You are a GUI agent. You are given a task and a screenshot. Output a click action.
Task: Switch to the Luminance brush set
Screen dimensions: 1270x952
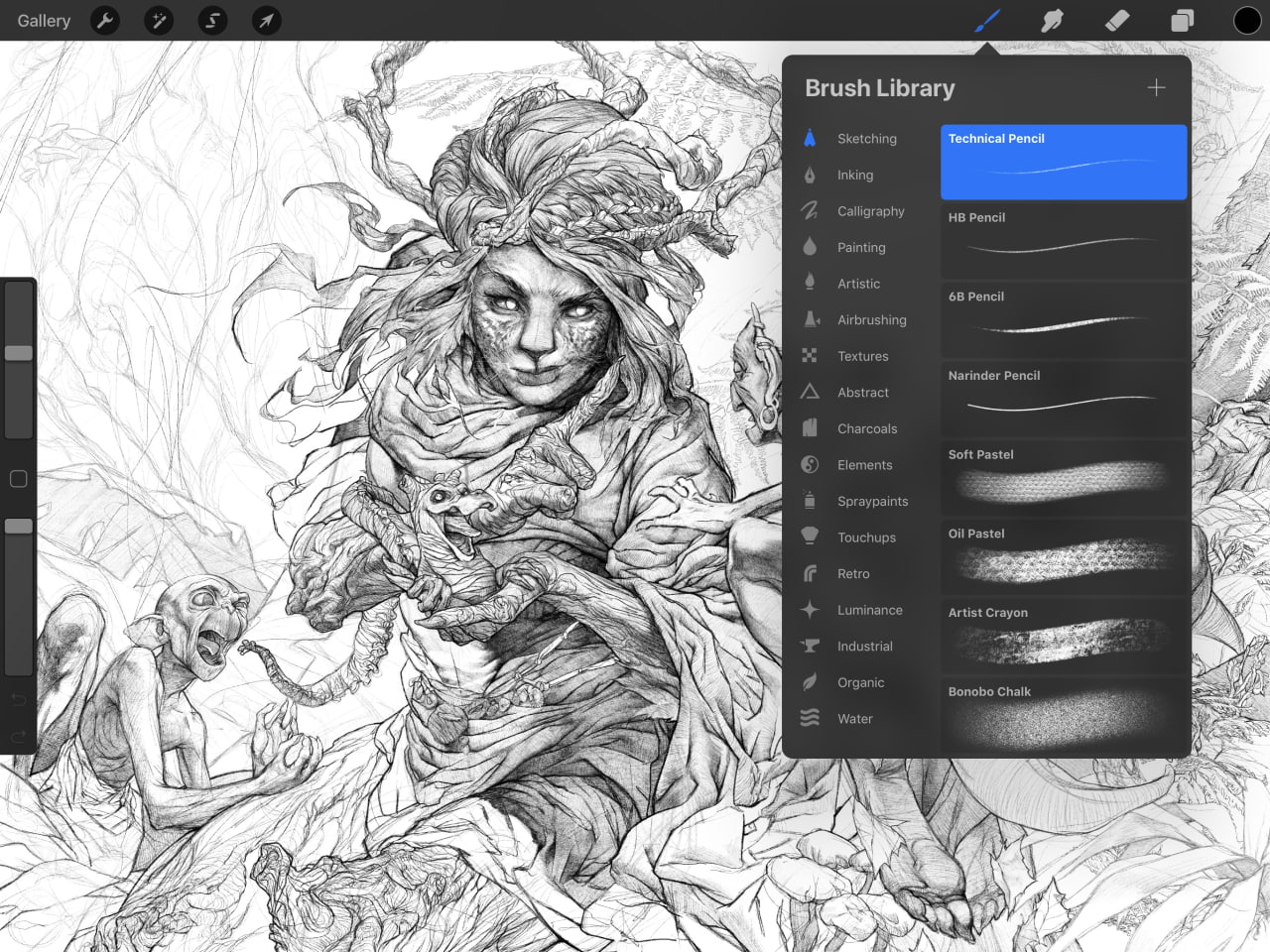(870, 610)
